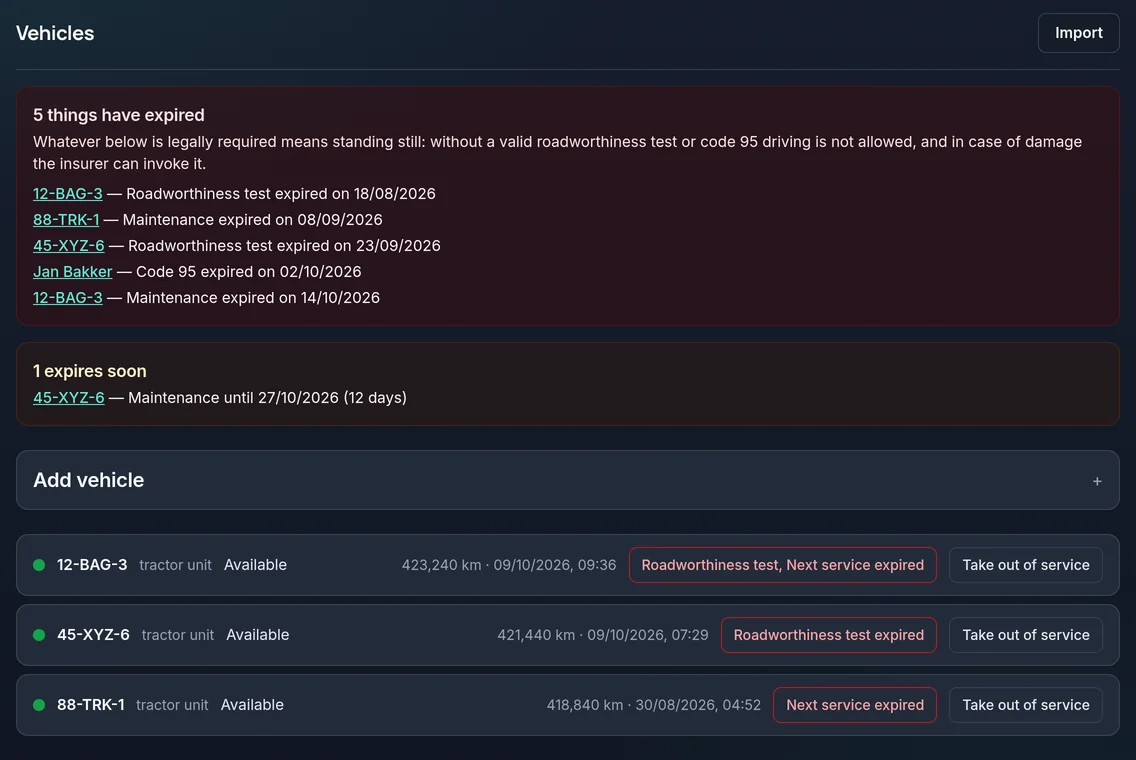This screenshot has width=1136, height=760.
Task: Click 88-TRK-1 'Next service expired' badge
Action: point(854,705)
